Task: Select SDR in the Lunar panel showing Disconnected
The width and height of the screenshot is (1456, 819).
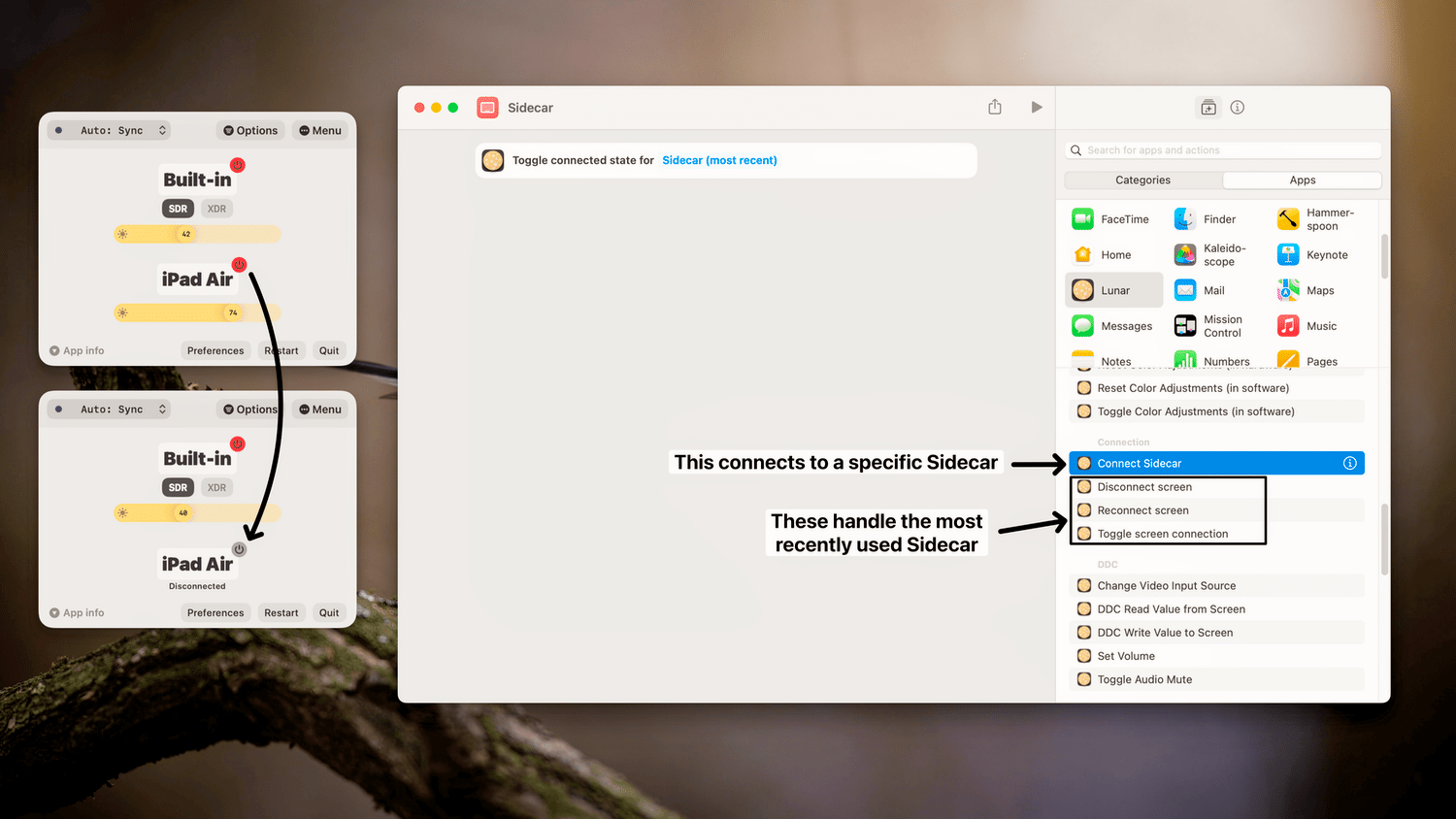Action: click(178, 488)
